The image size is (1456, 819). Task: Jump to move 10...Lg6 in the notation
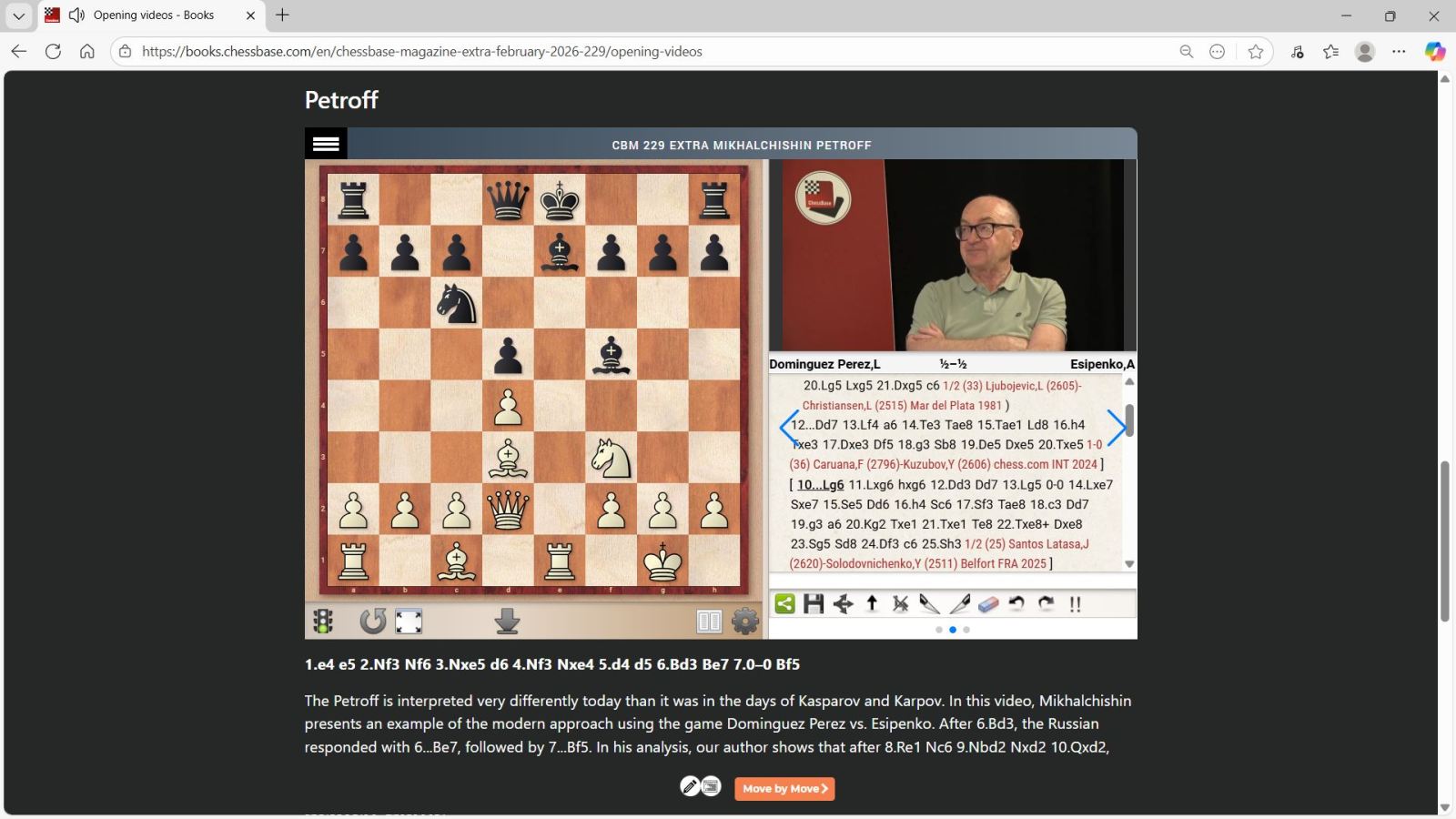pos(820,485)
